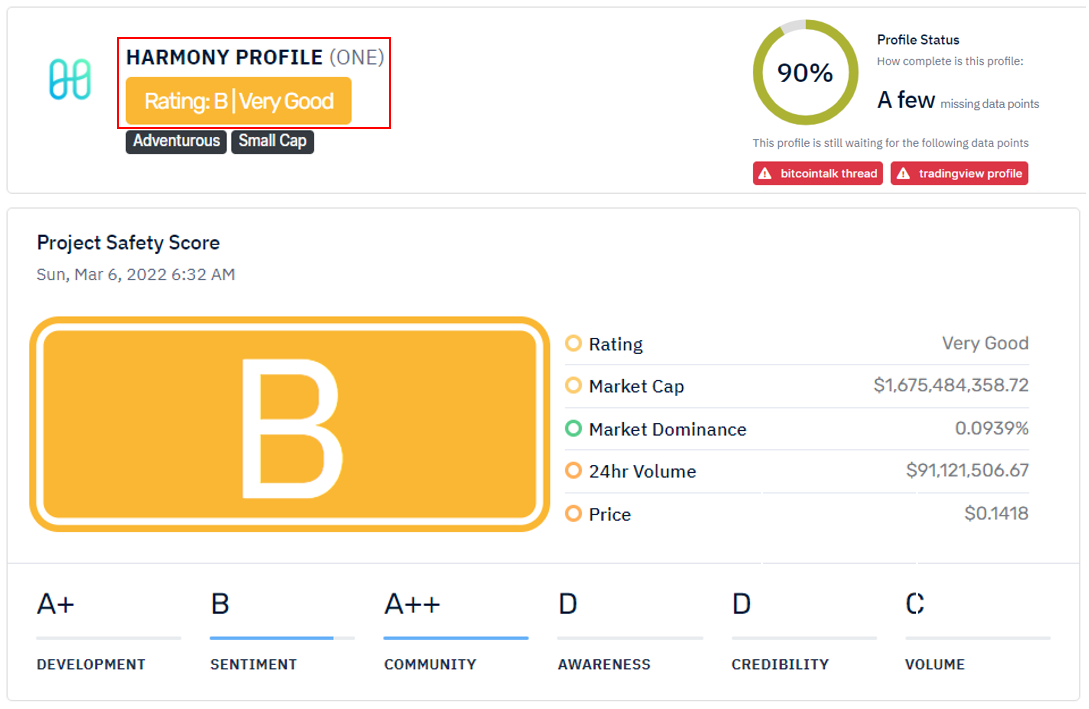The height and width of the screenshot is (709, 1089).
Task: Select the Adventurous tag
Action: tap(176, 141)
